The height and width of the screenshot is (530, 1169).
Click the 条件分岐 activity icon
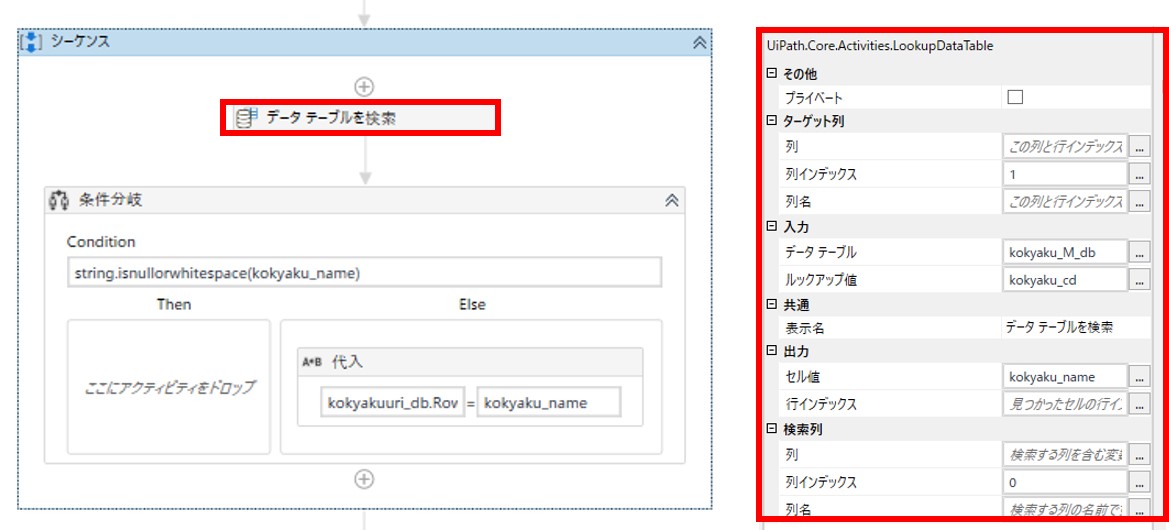click(59, 200)
